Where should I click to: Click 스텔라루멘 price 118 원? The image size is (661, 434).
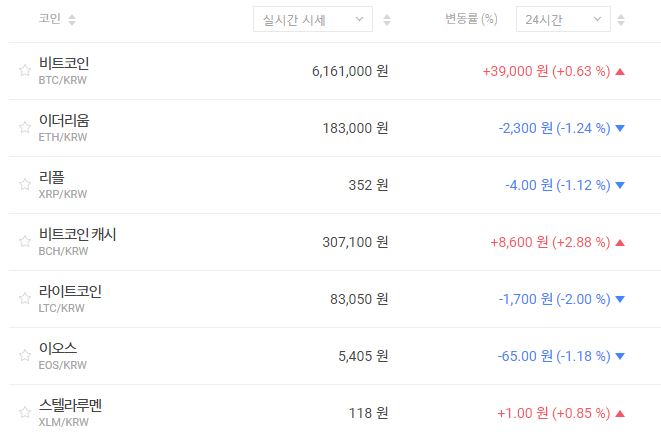(x=367, y=413)
